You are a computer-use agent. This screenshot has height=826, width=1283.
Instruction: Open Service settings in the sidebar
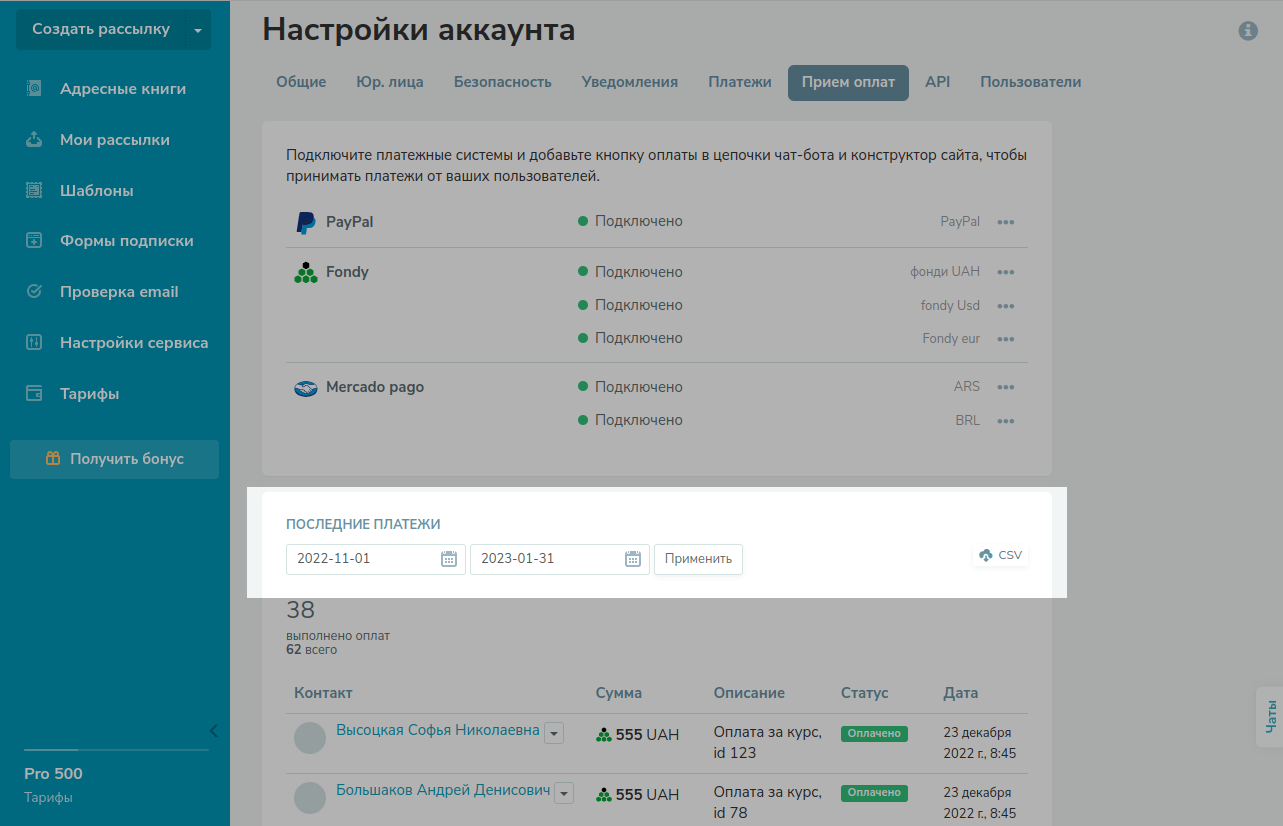(133, 343)
